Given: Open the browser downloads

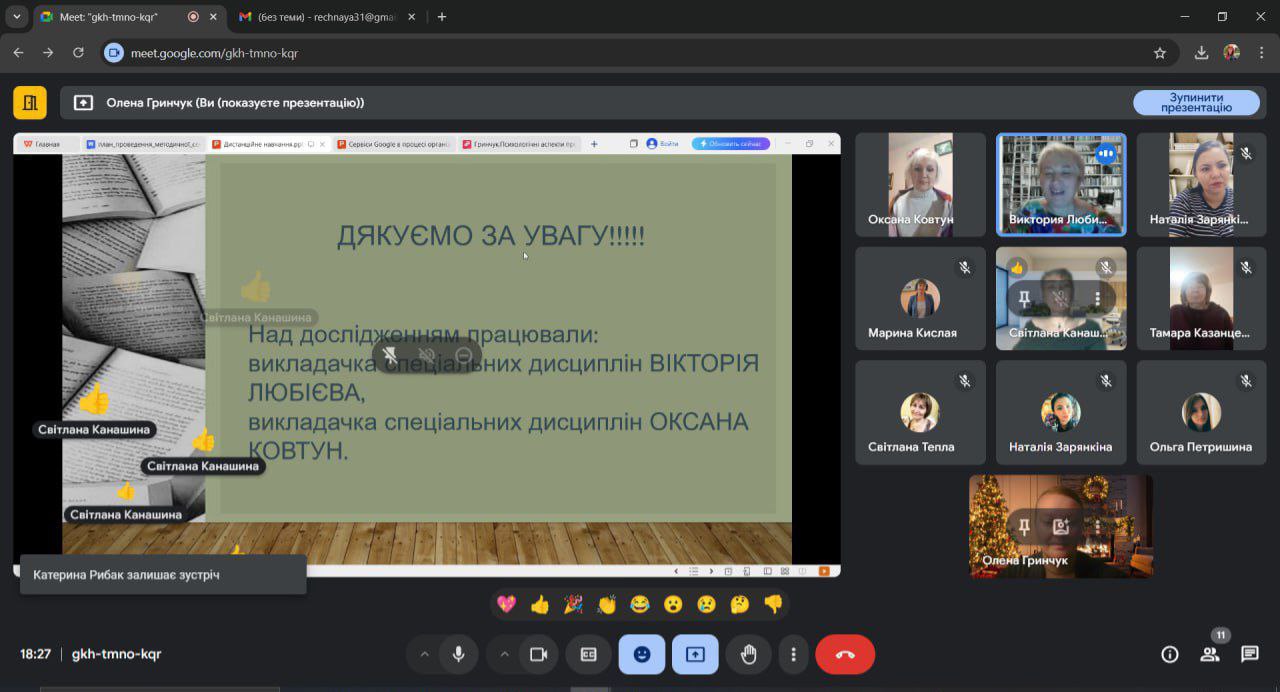Looking at the screenshot, I should tap(1202, 53).
